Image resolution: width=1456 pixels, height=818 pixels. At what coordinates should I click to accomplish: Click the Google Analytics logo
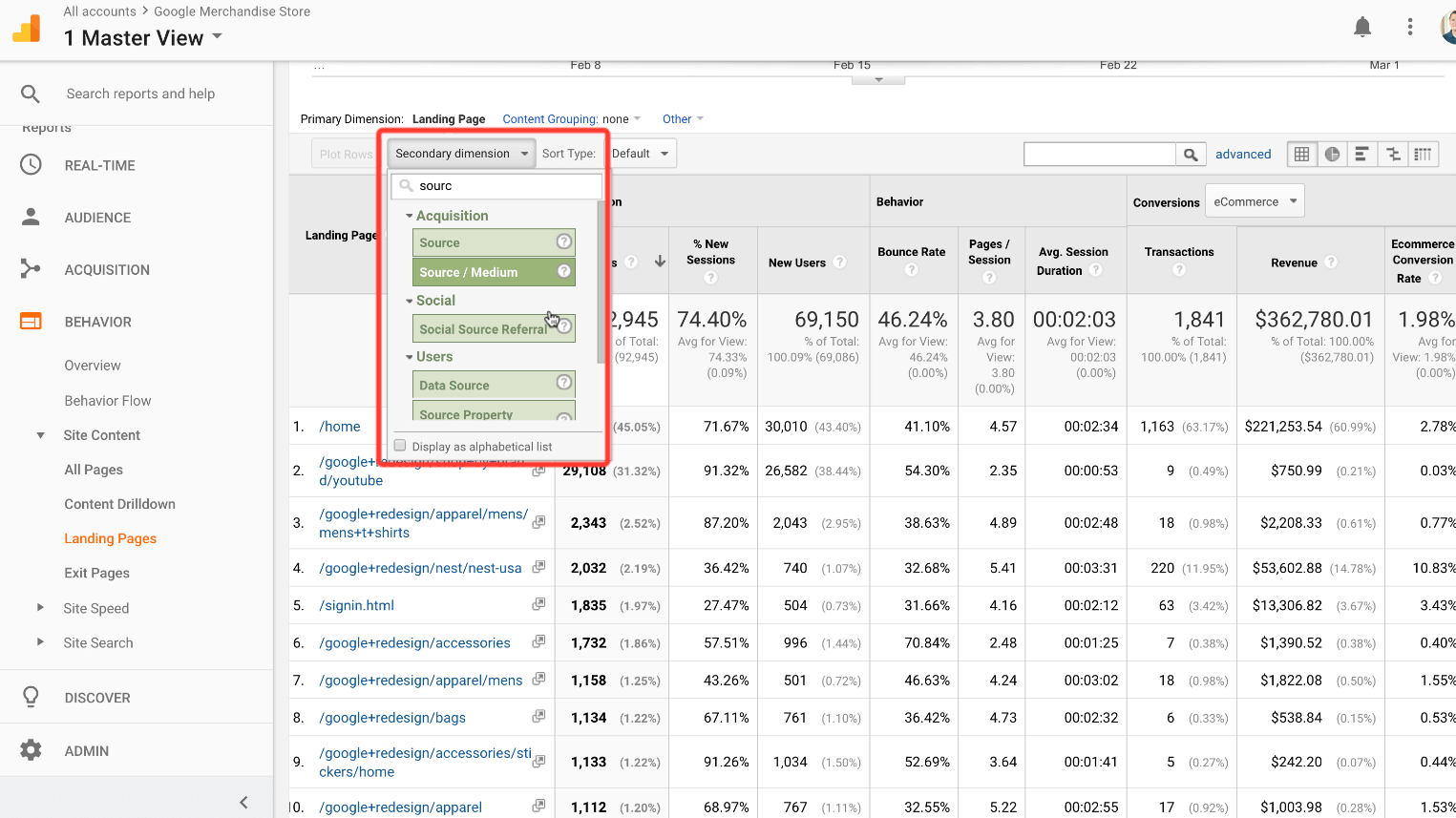click(27, 29)
